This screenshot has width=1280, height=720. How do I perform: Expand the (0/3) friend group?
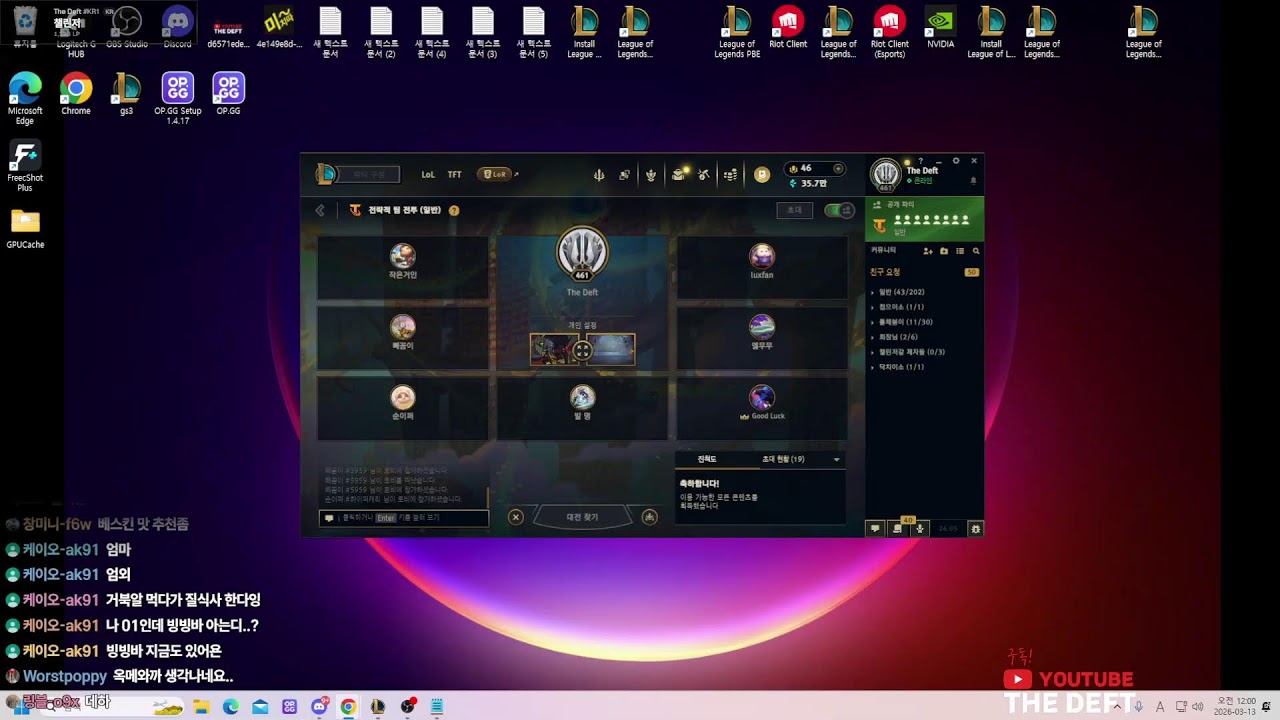pyautogui.click(x=910, y=352)
